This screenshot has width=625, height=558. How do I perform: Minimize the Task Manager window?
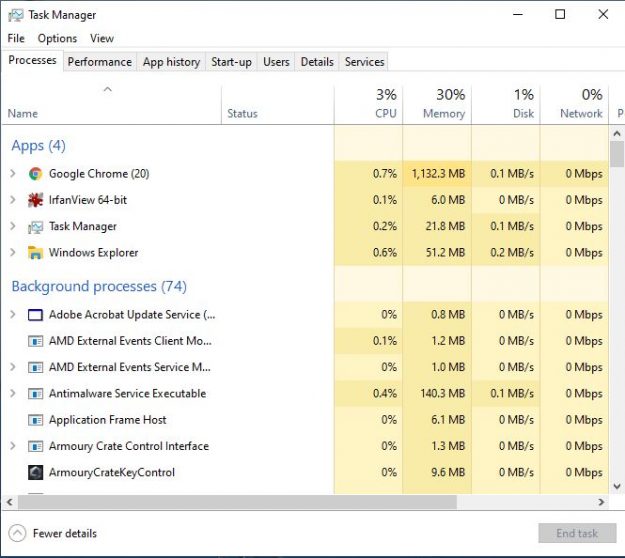point(518,15)
